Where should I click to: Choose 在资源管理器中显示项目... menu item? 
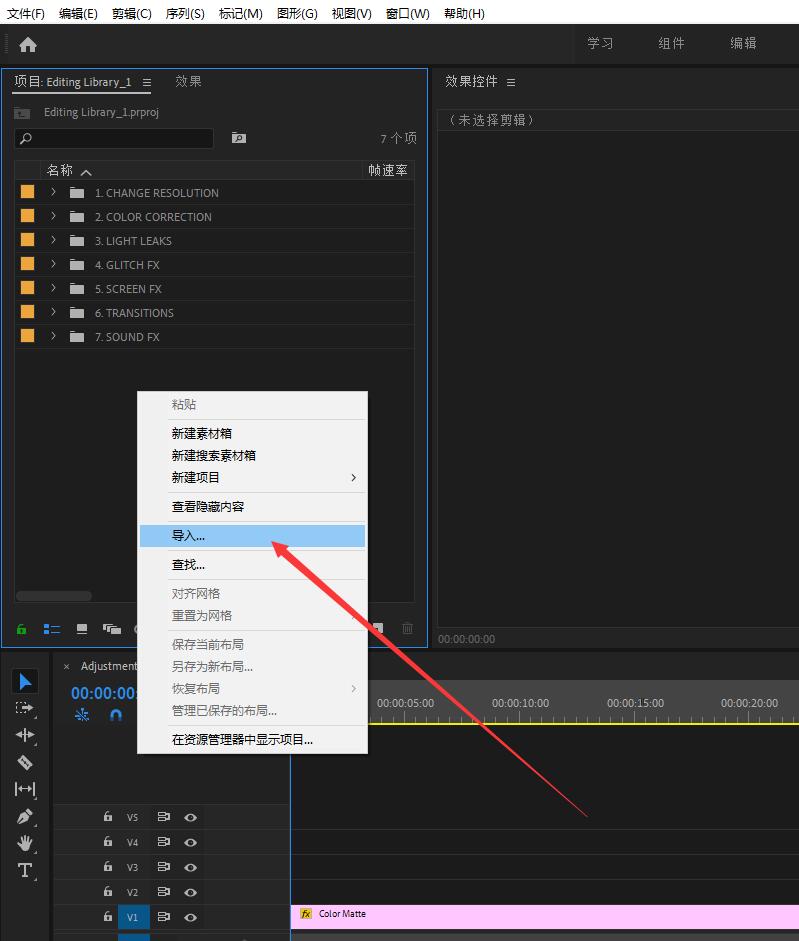pos(252,739)
